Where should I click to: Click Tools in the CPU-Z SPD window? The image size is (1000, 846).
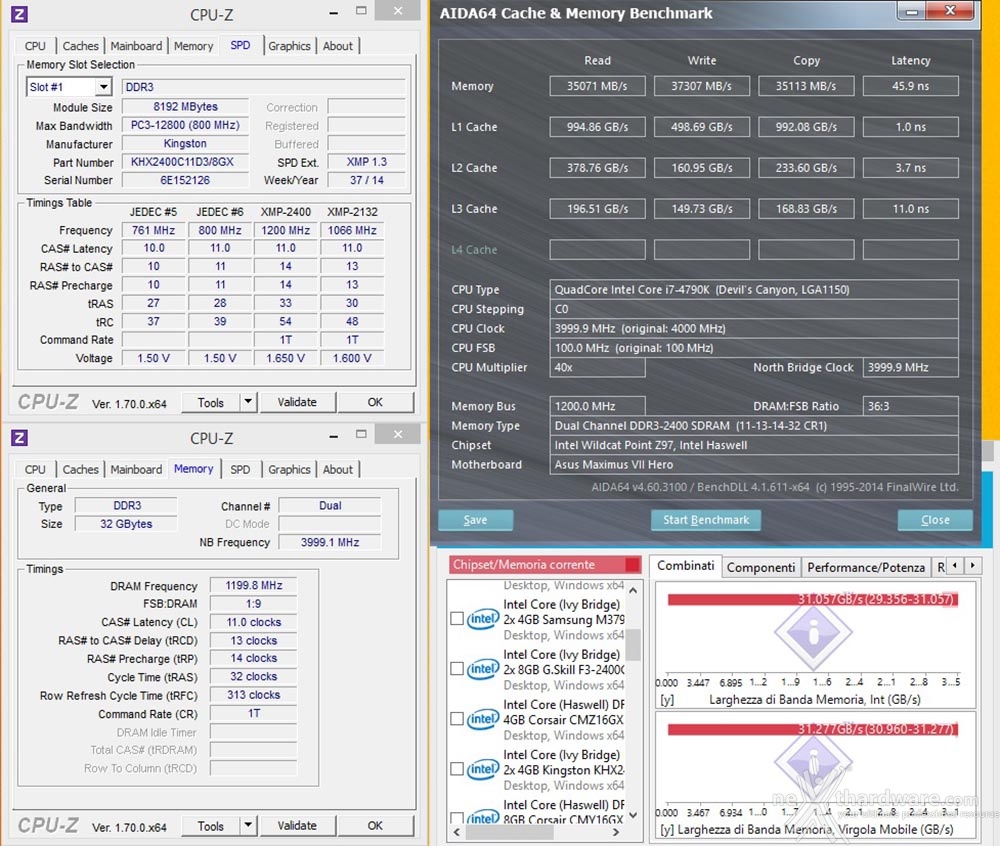tap(211, 402)
